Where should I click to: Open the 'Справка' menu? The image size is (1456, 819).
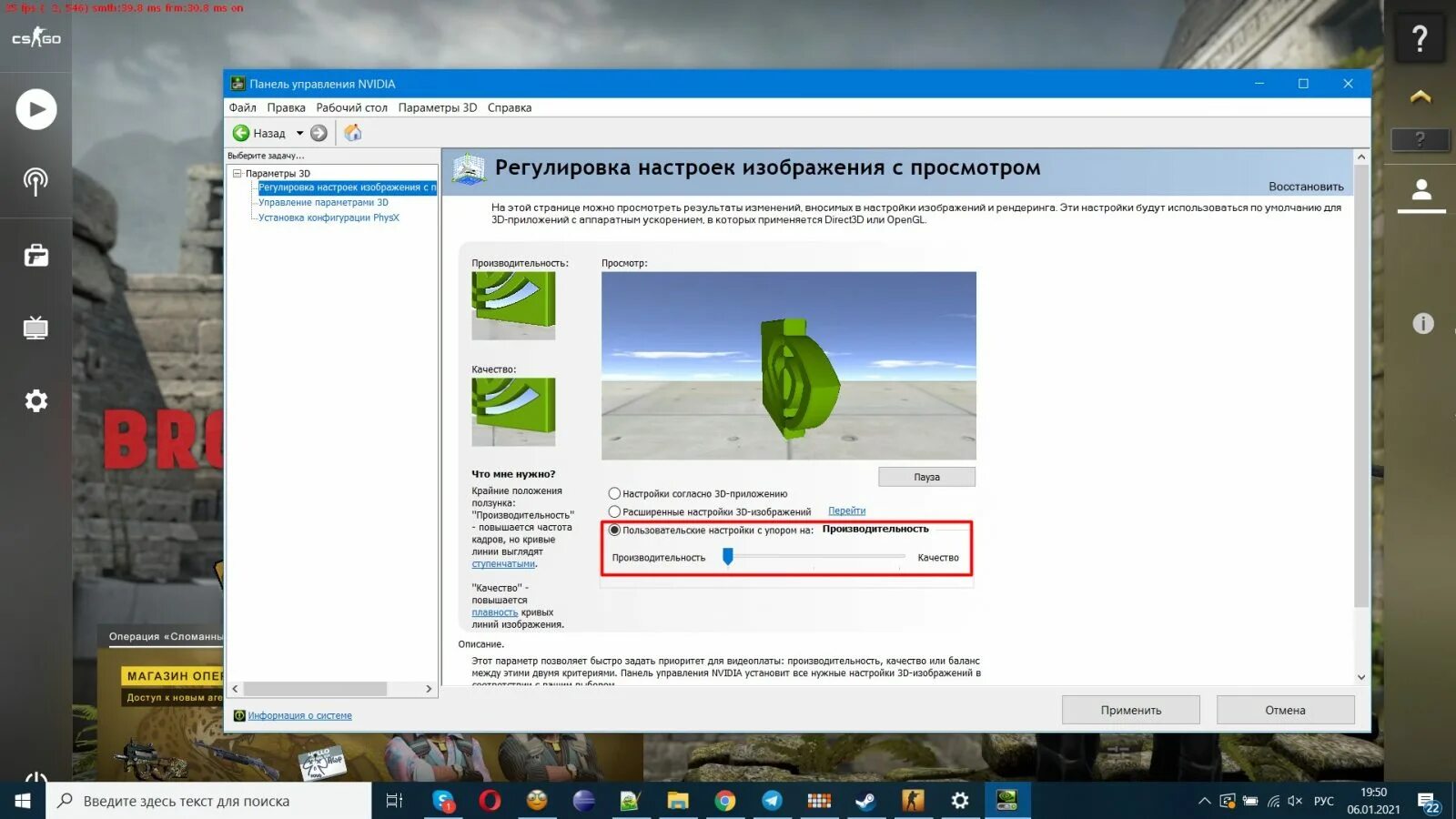[x=510, y=107]
